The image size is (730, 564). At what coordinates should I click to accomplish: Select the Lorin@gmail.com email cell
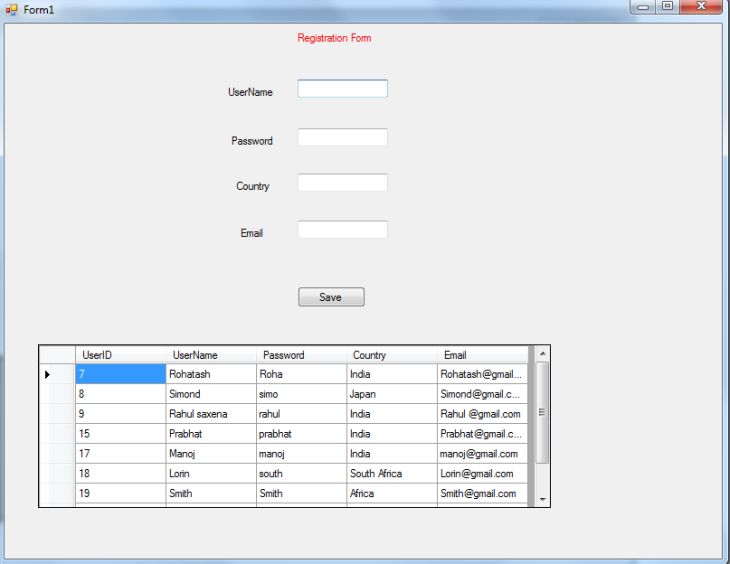click(x=482, y=473)
